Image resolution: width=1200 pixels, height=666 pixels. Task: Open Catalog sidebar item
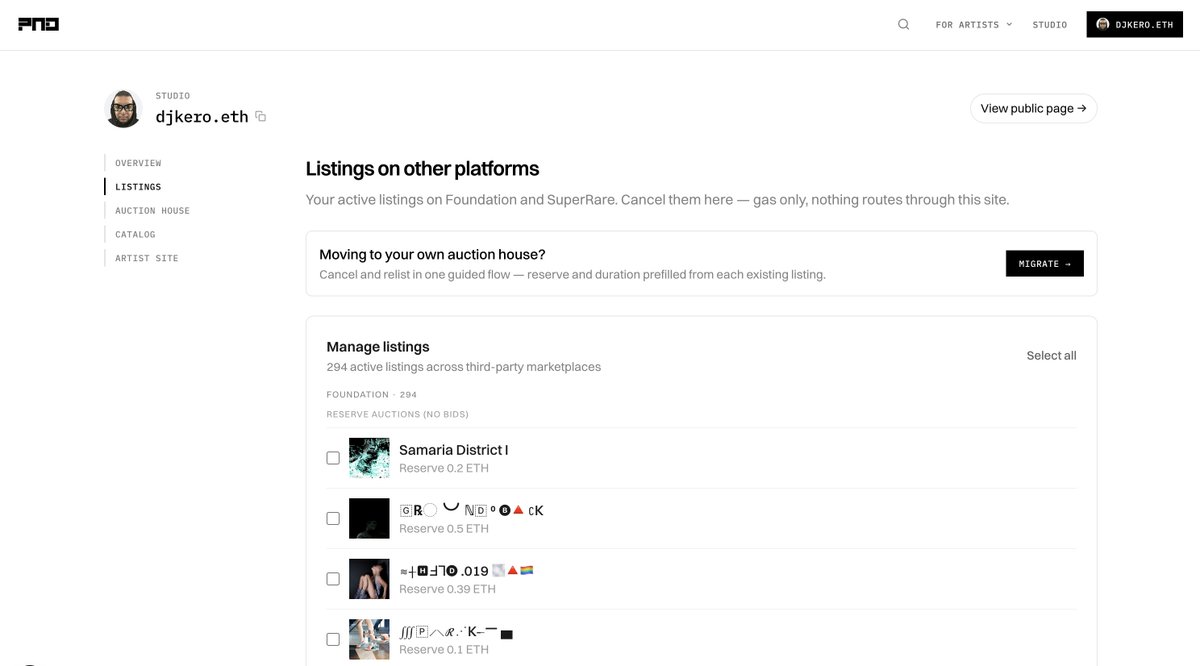point(135,235)
